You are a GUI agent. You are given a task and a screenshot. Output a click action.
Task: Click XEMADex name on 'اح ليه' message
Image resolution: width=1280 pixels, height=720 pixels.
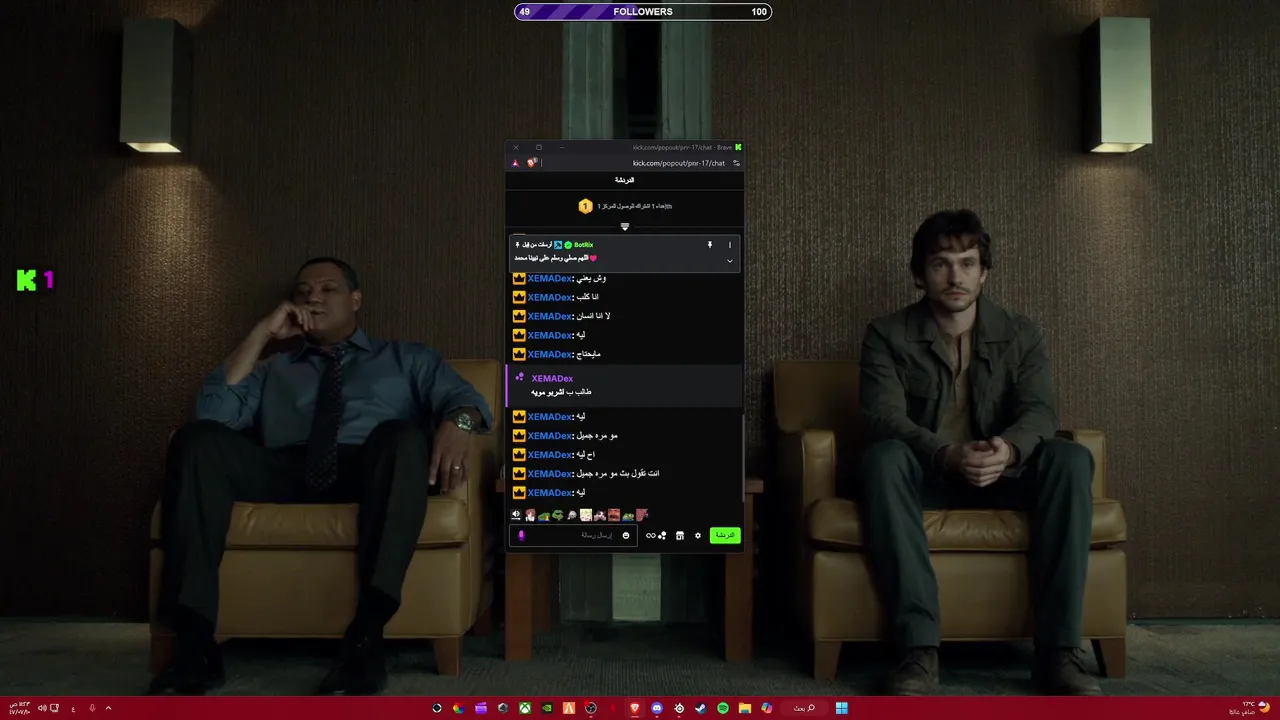pos(550,455)
